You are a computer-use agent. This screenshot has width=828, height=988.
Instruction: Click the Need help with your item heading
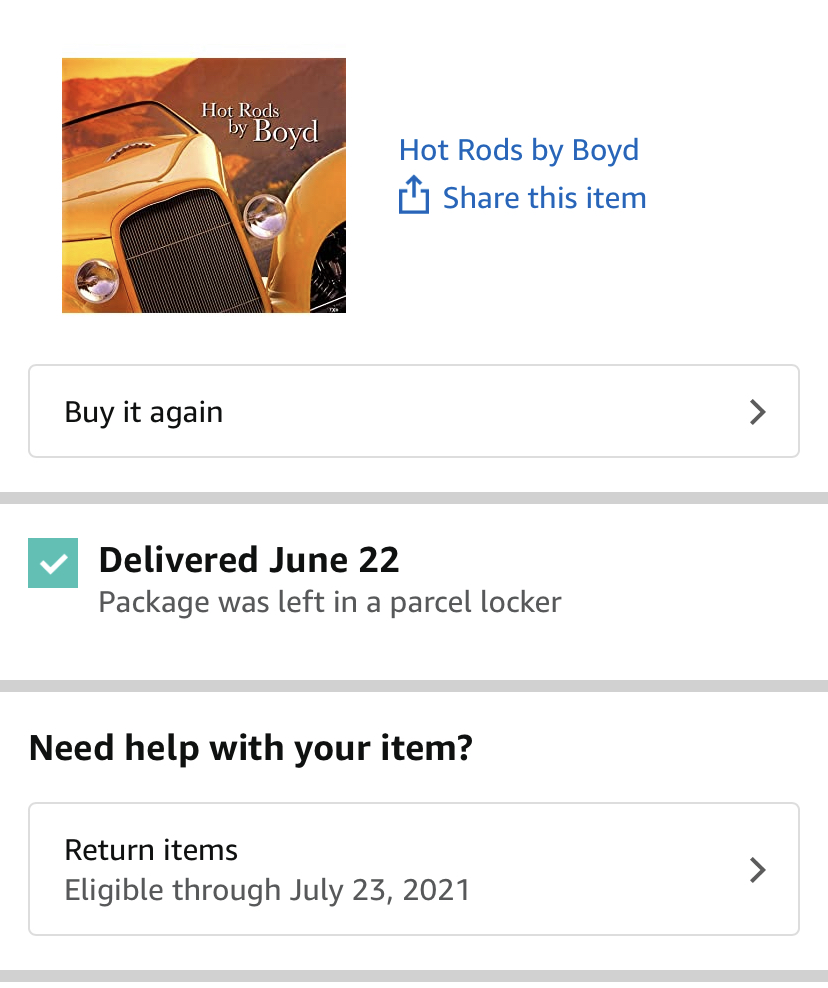click(251, 749)
